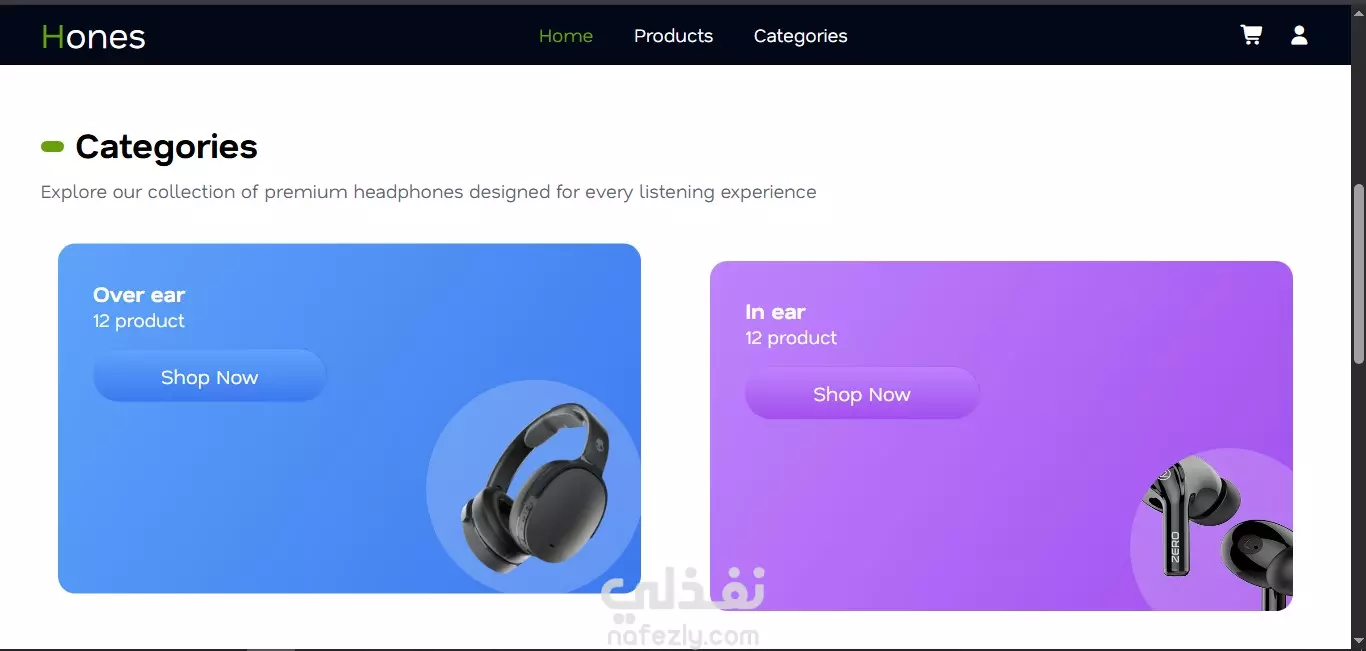The height and width of the screenshot is (651, 1366).
Task: Select the Over ear category title
Action: tap(139, 295)
